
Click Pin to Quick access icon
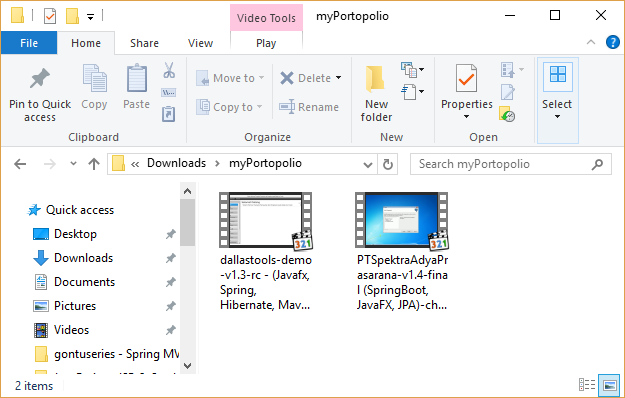pos(40,78)
